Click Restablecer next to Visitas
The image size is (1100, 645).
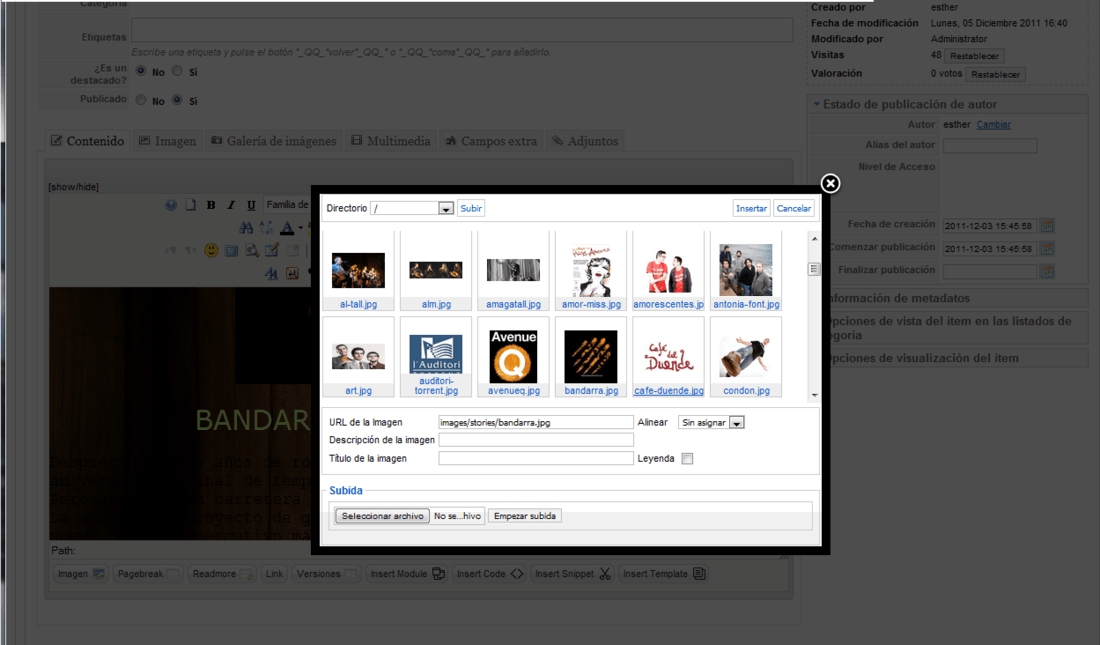(x=974, y=56)
